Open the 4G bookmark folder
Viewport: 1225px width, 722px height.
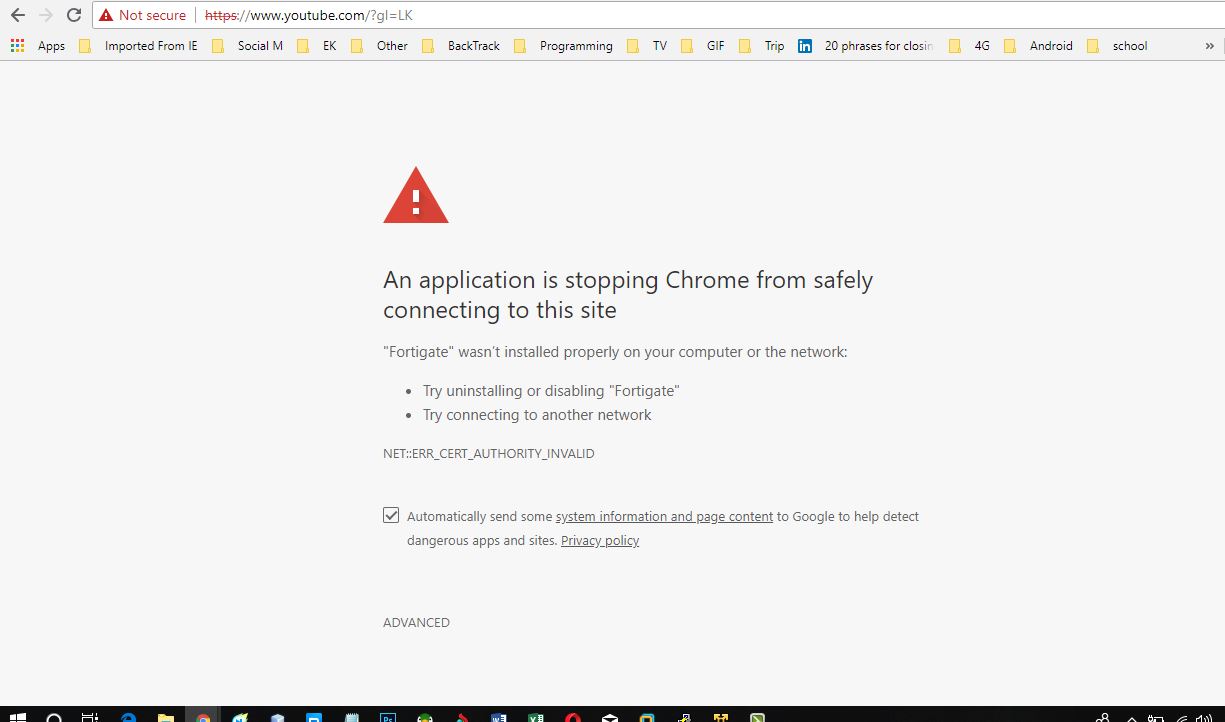coord(970,46)
